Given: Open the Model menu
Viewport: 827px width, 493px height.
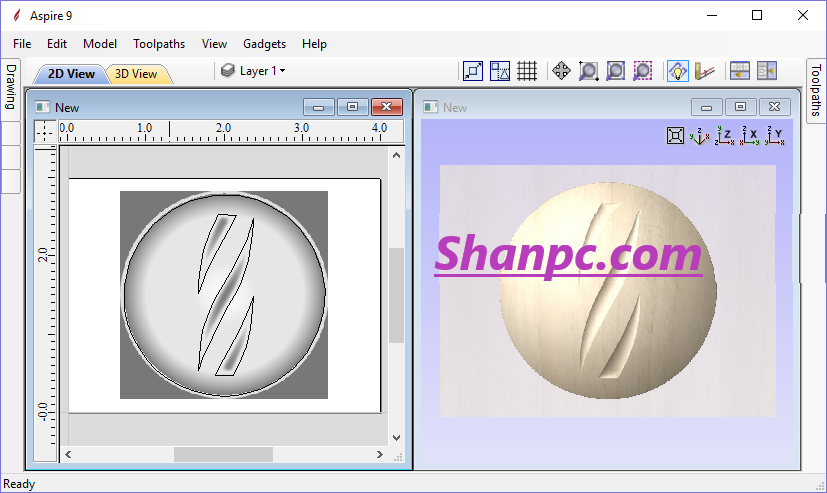Looking at the screenshot, I should (100, 44).
